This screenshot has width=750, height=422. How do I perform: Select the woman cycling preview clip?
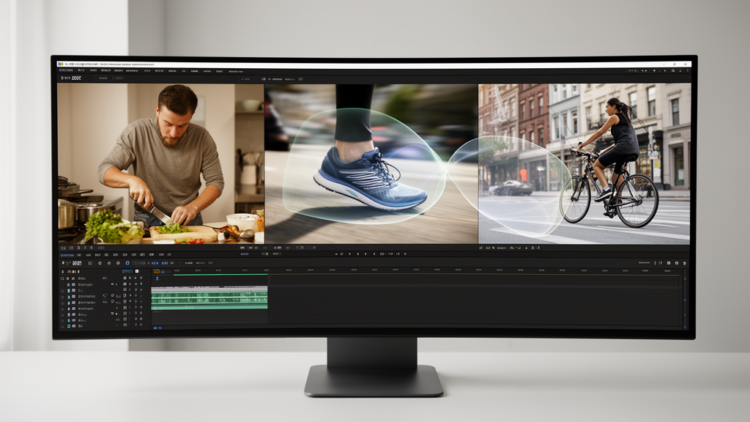point(585,164)
